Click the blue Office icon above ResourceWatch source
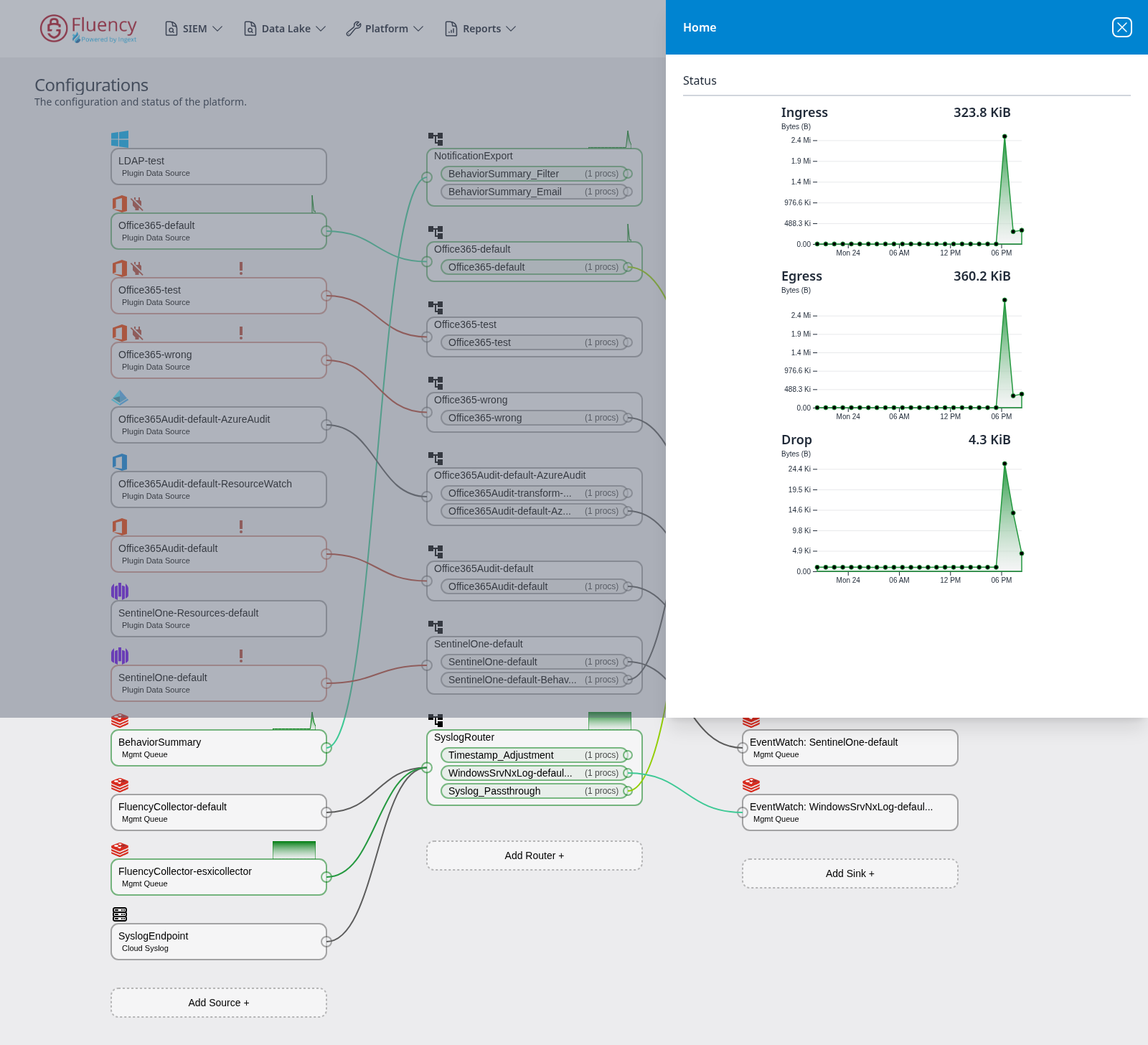1148x1045 pixels. click(x=120, y=462)
